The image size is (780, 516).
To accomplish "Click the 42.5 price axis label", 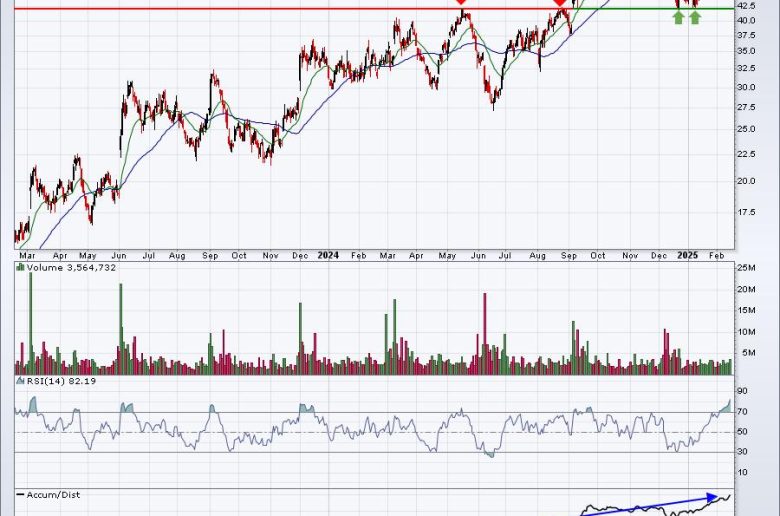I will [x=747, y=5].
